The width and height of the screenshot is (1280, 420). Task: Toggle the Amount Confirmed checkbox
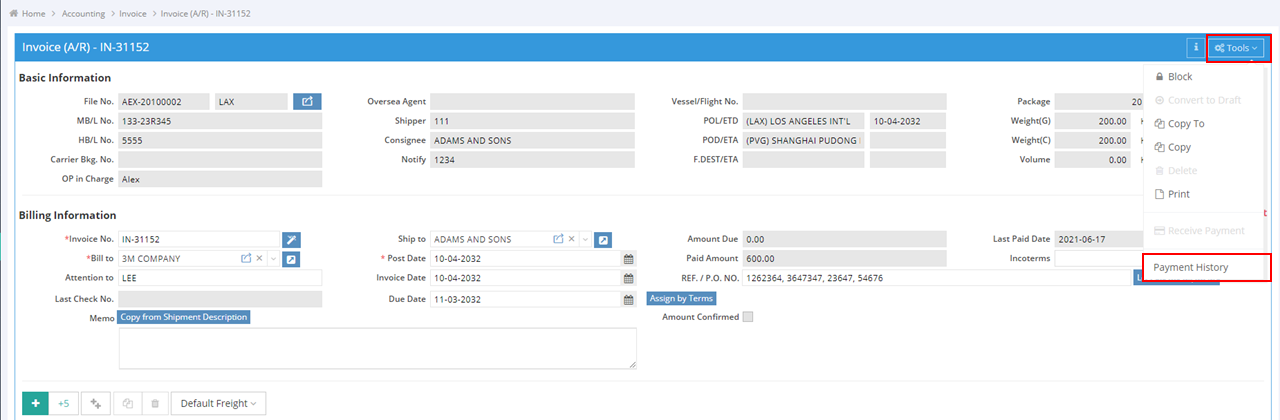coord(748,317)
